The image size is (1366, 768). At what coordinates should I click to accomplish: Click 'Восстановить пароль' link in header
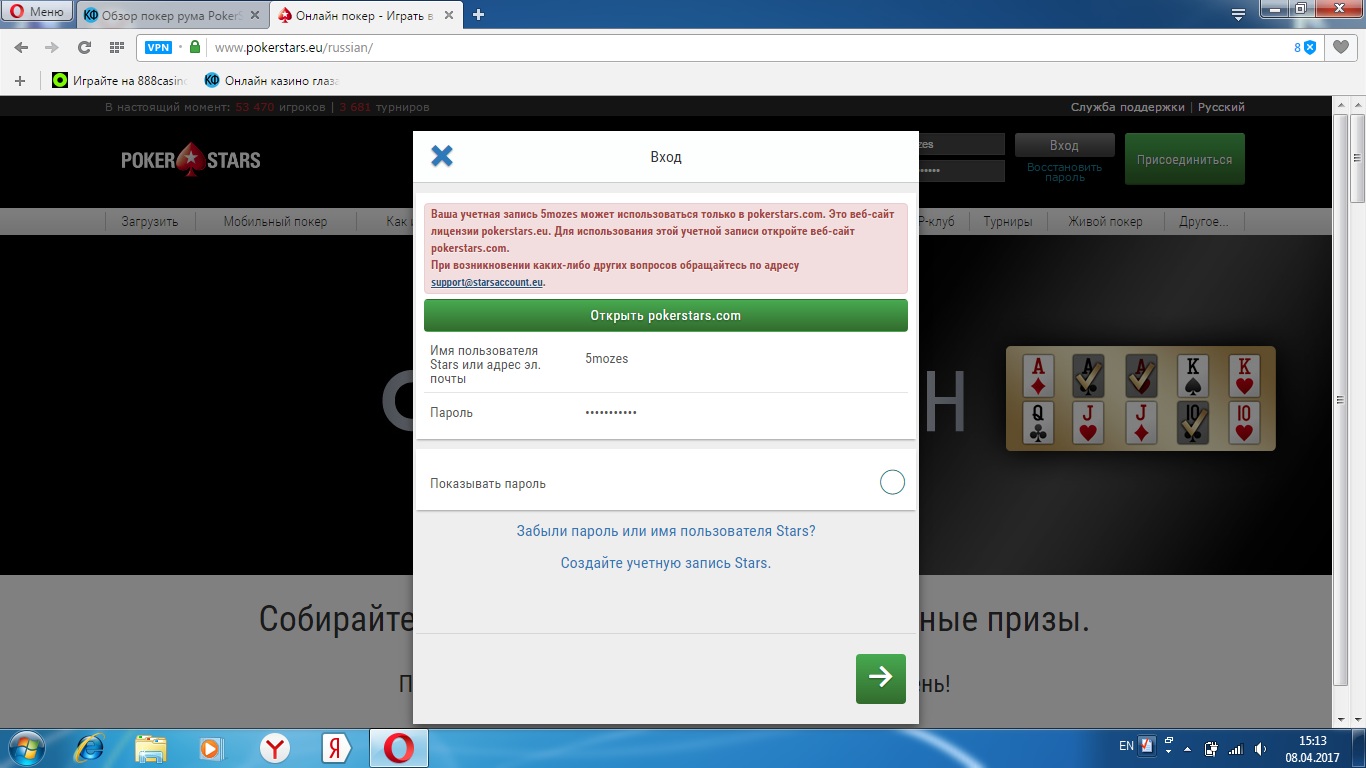pyautogui.click(x=1064, y=172)
